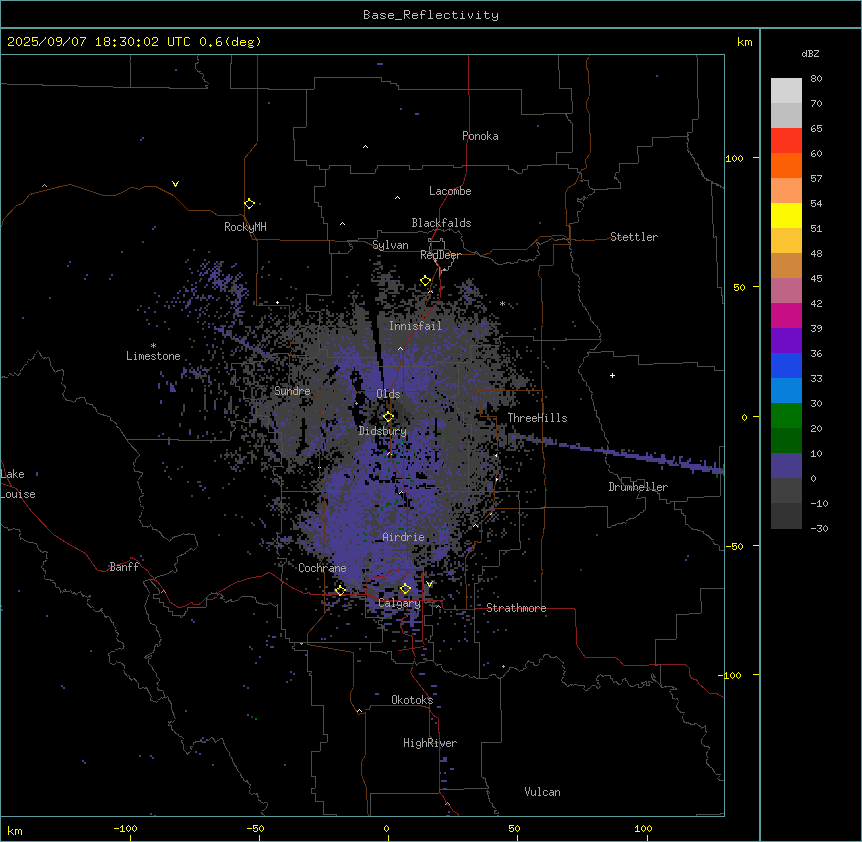Select the green 20 dBZ legend swatch
This screenshot has width=862, height=842.
tap(786, 416)
